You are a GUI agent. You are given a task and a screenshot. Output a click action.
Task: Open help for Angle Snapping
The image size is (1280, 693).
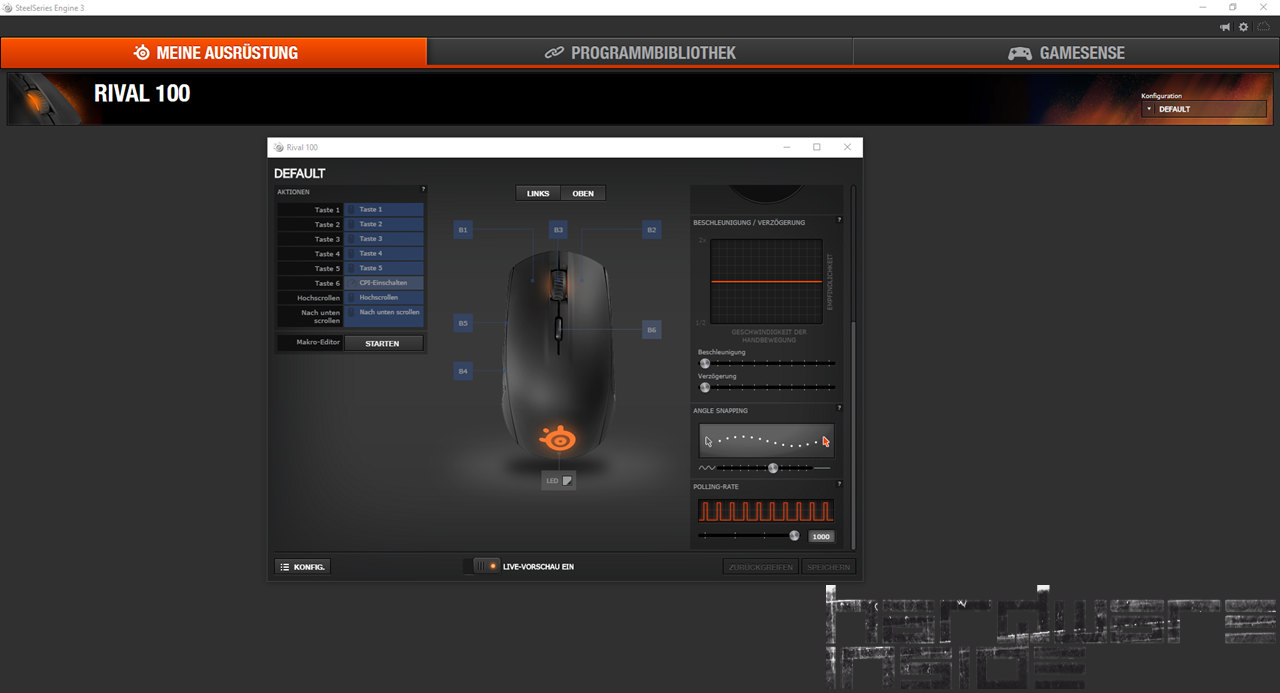pos(839,408)
